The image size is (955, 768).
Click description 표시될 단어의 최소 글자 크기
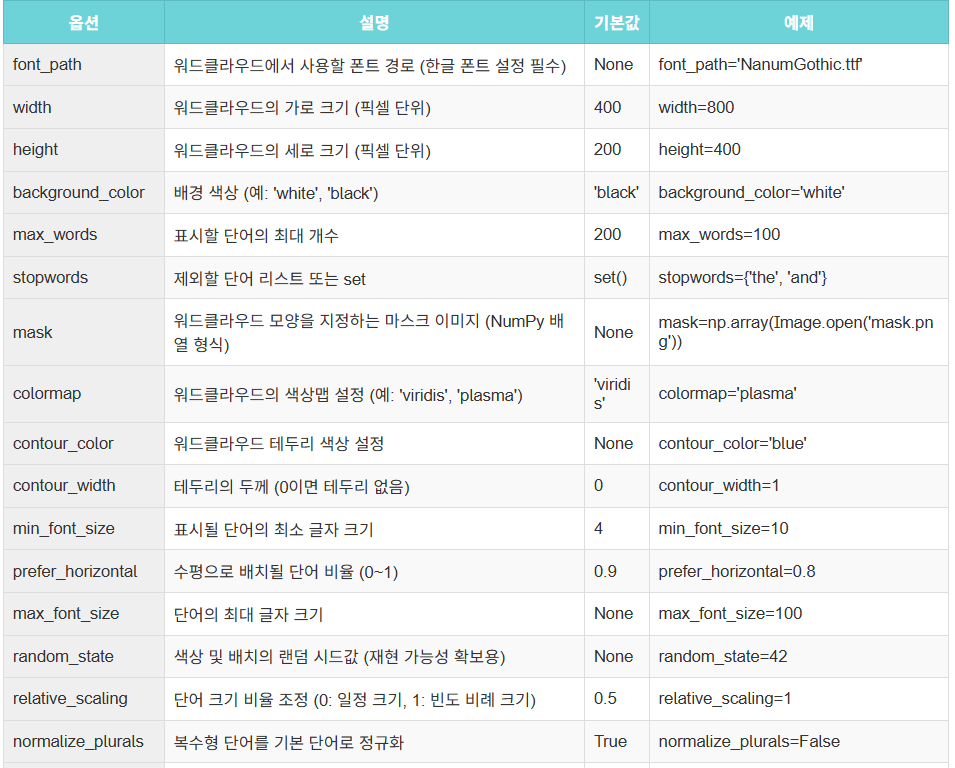[273, 529]
